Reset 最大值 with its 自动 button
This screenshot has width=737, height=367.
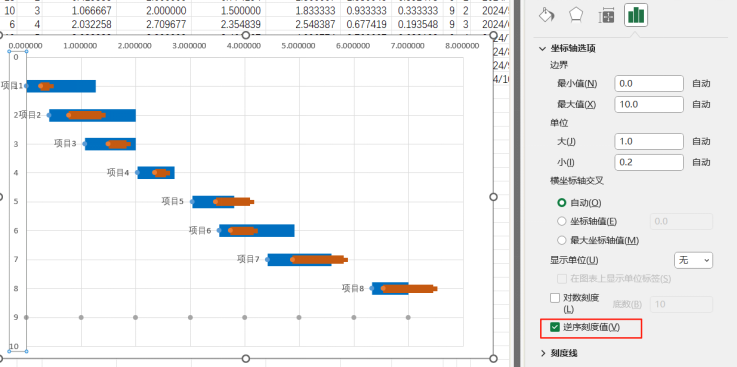click(701, 104)
